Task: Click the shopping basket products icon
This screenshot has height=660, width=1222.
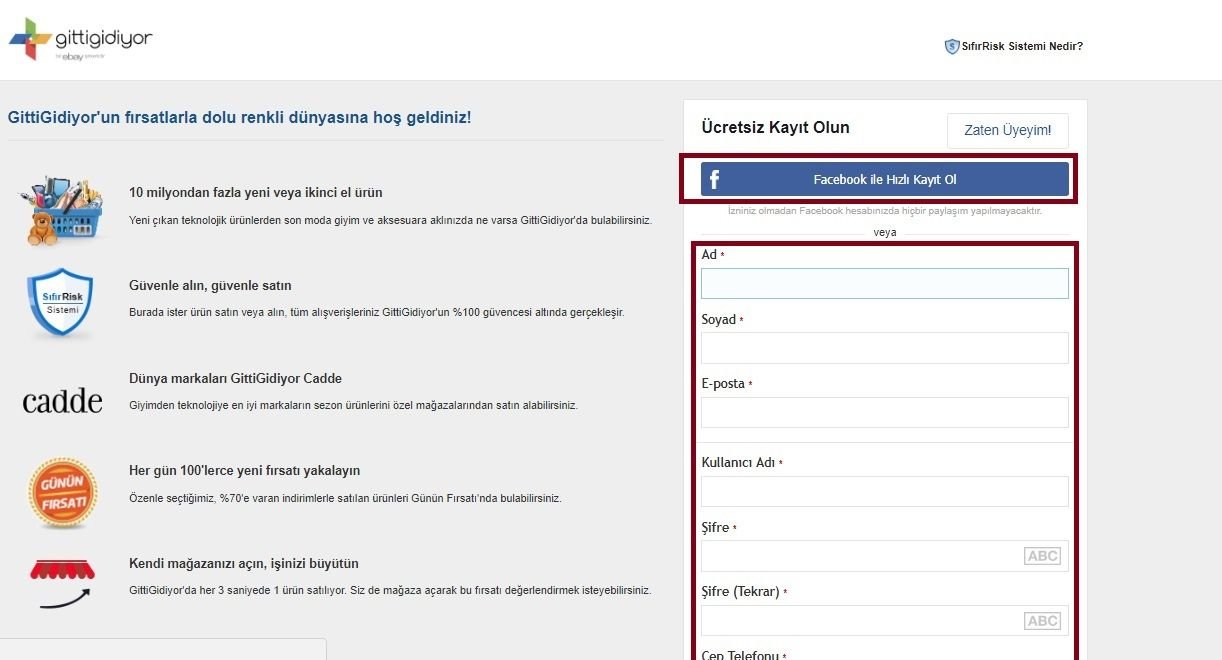Action: [x=62, y=209]
